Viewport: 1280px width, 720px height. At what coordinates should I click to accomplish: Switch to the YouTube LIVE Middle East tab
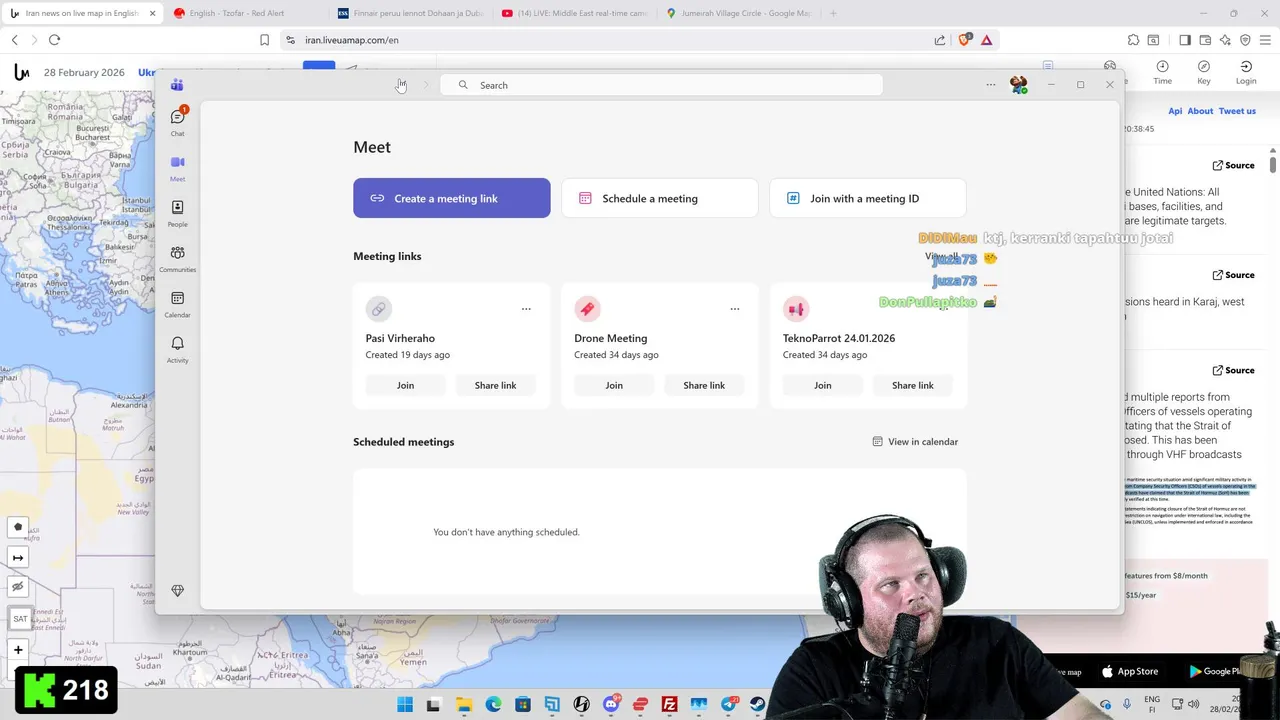573,13
